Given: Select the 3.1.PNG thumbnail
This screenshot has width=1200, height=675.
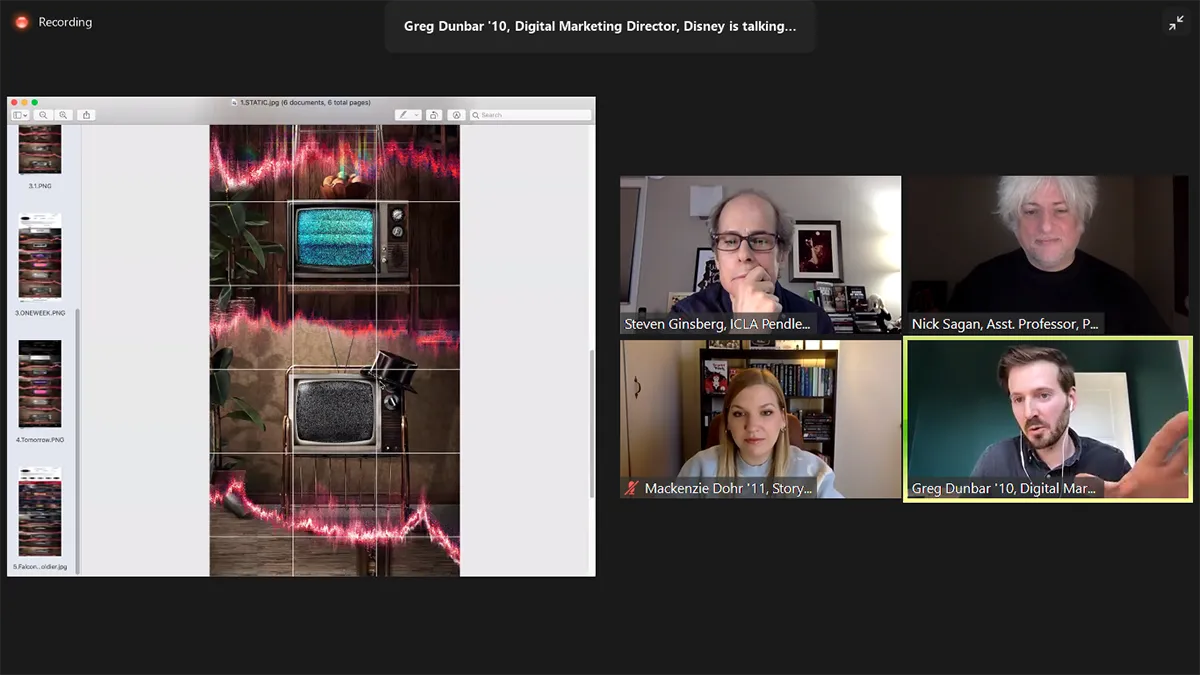Looking at the screenshot, I should click(38, 148).
